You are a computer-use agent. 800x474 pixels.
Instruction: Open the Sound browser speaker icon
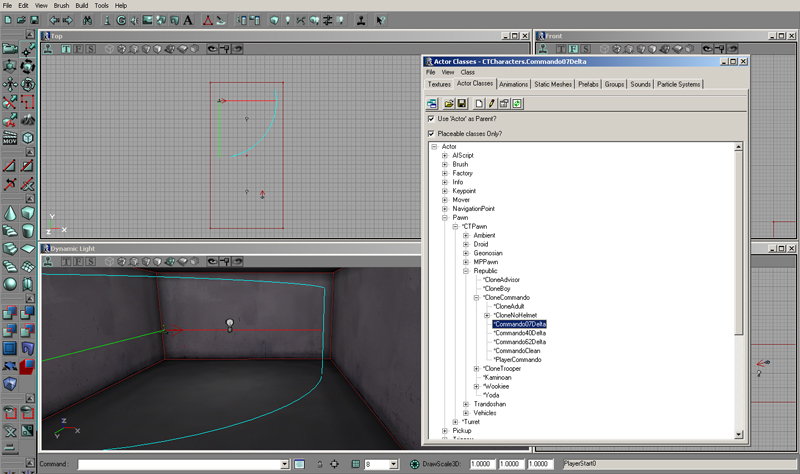pyautogui.click(x=134, y=20)
